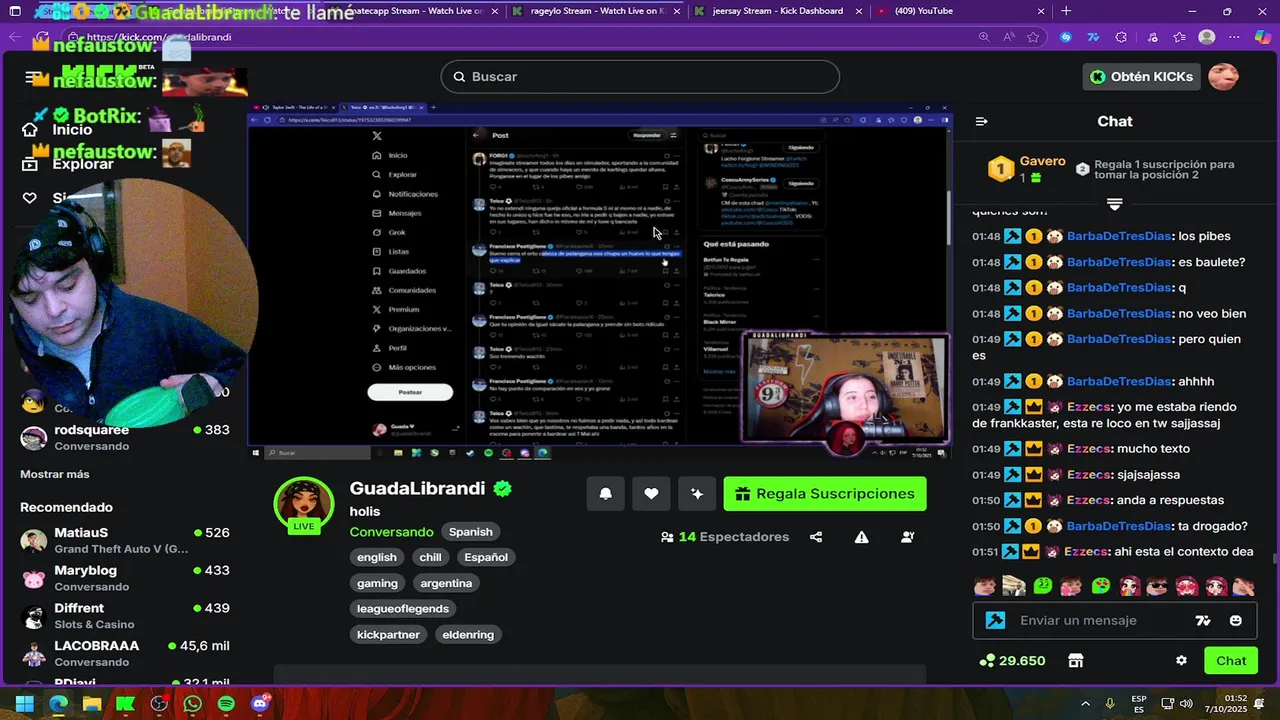This screenshot has height=720, width=1280.
Task: Open Spotify from the taskbar
Action: tap(226, 704)
